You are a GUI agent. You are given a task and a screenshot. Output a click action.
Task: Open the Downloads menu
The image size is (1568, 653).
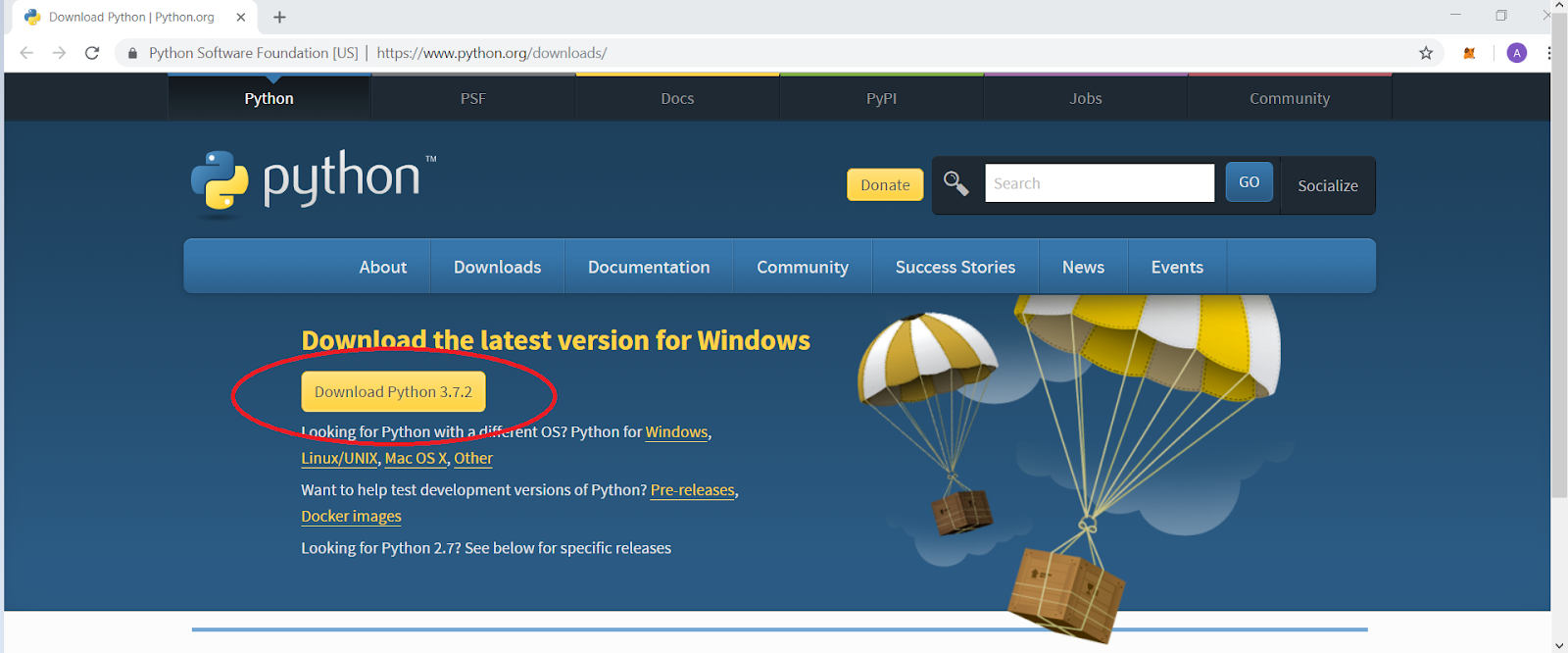click(x=498, y=267)
